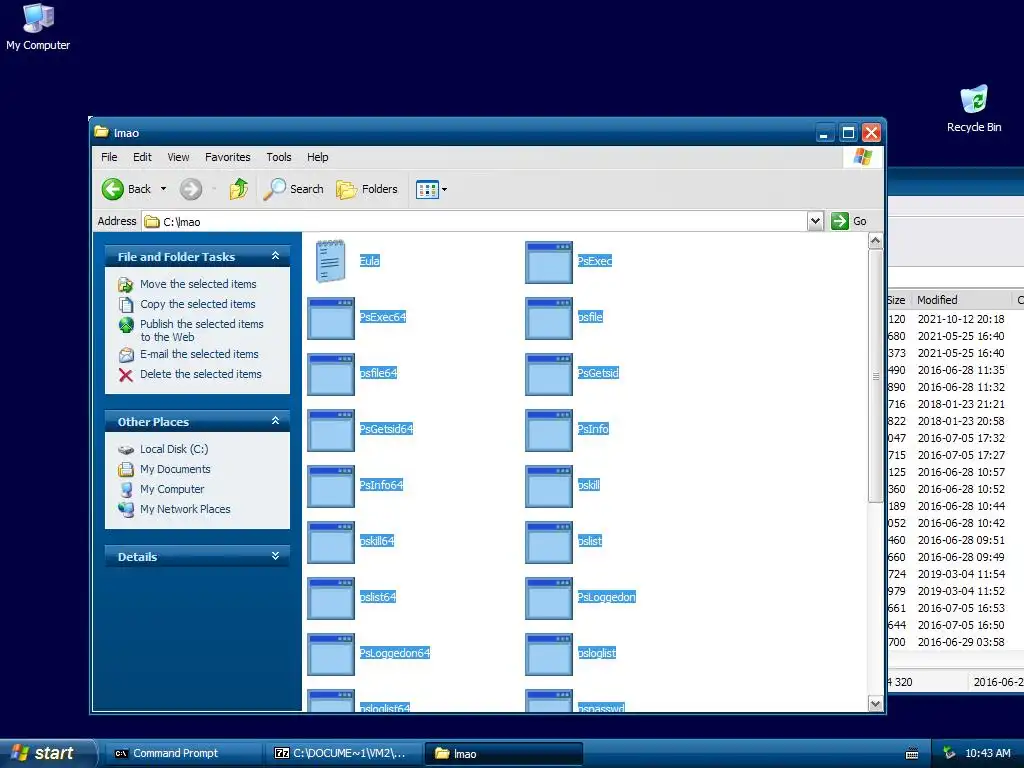Switch to 7-Zip C:\DOCUME~1 taskbar button

(342, 754)
